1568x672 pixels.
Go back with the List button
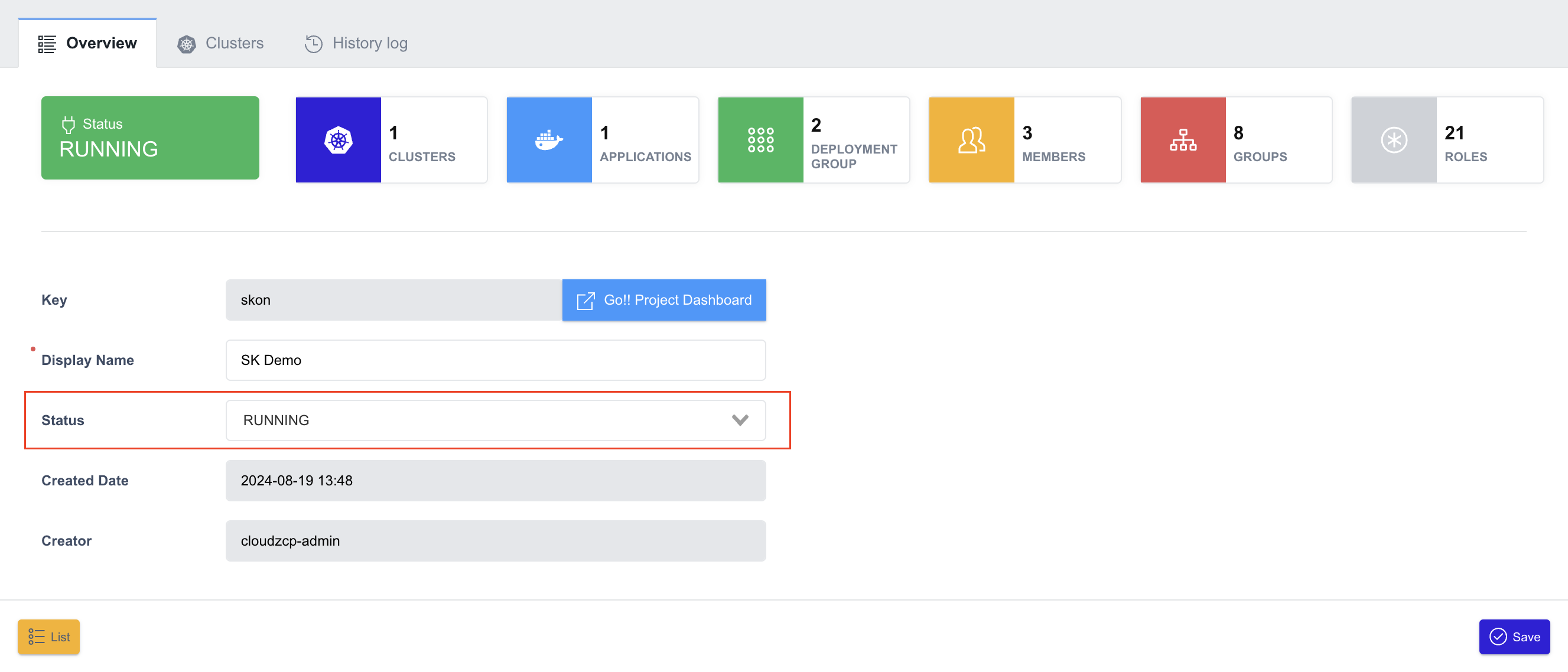click(x=48, y=637)
